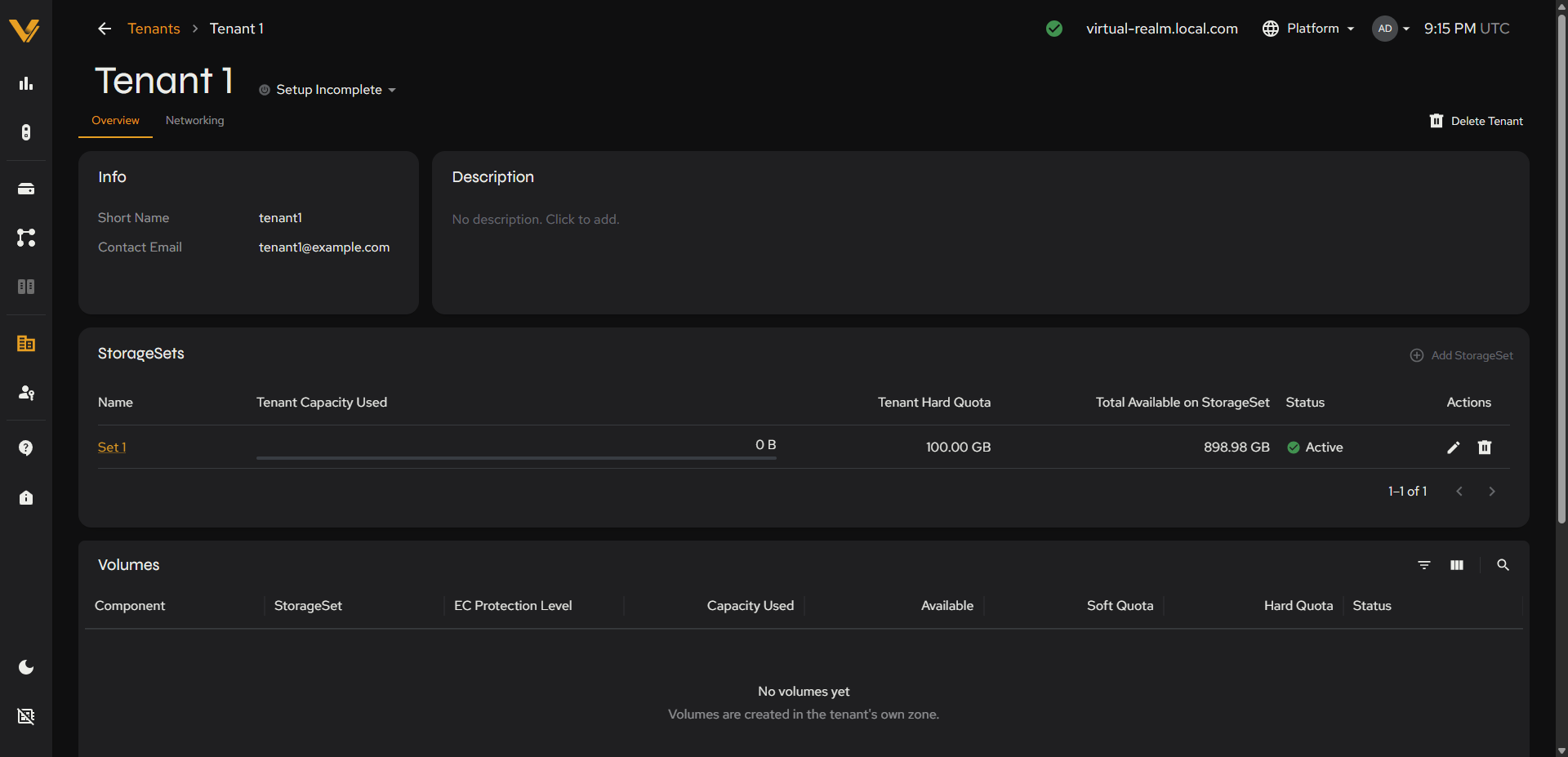Open the Volumes column chooser icon
The height and width of the screenshot is (757, 1568).
(1457, 565)
